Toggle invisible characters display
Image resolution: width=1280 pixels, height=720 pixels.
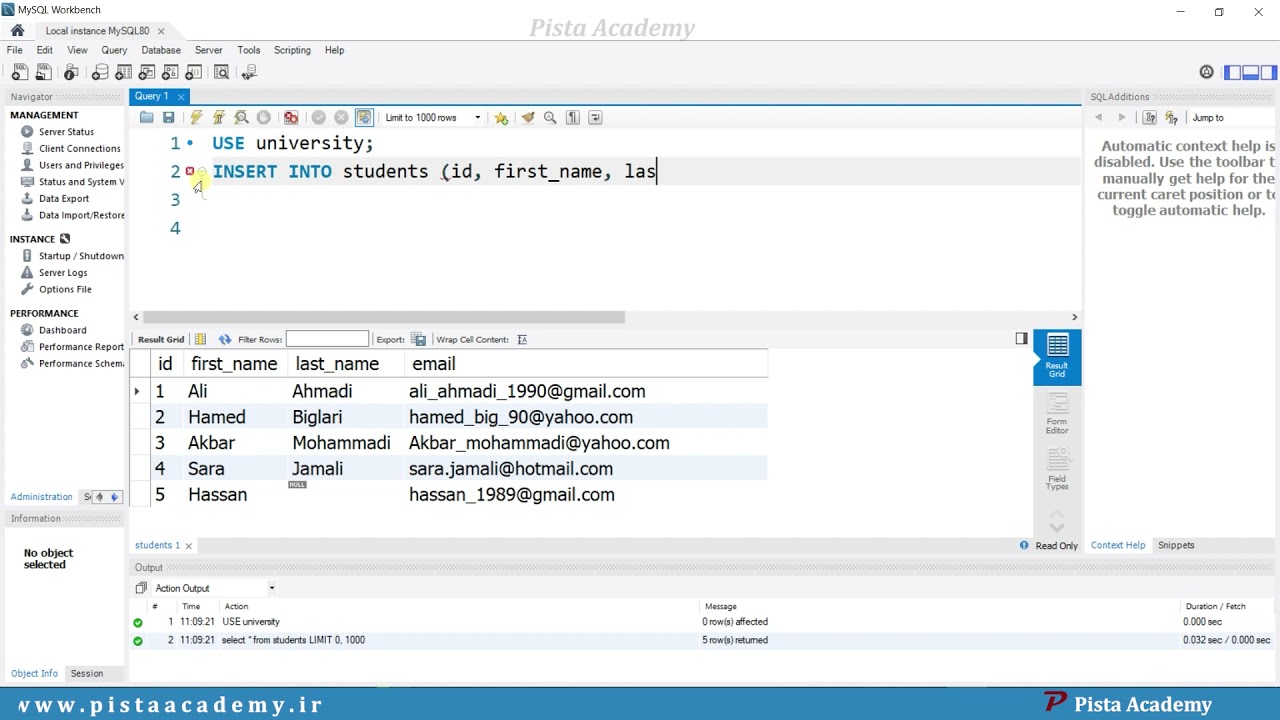573,118
